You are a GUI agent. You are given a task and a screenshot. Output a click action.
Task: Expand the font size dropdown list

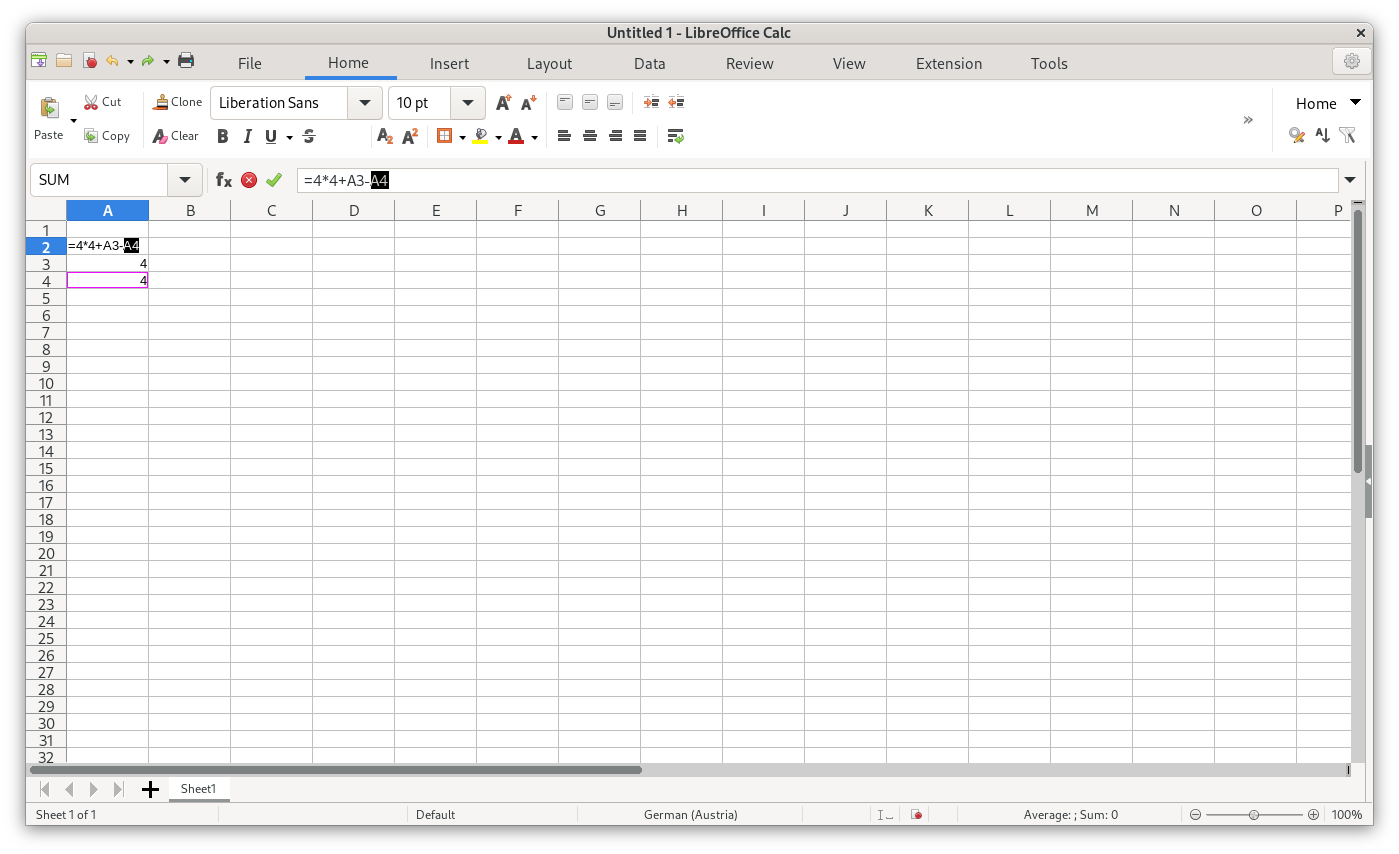point(468,103)
